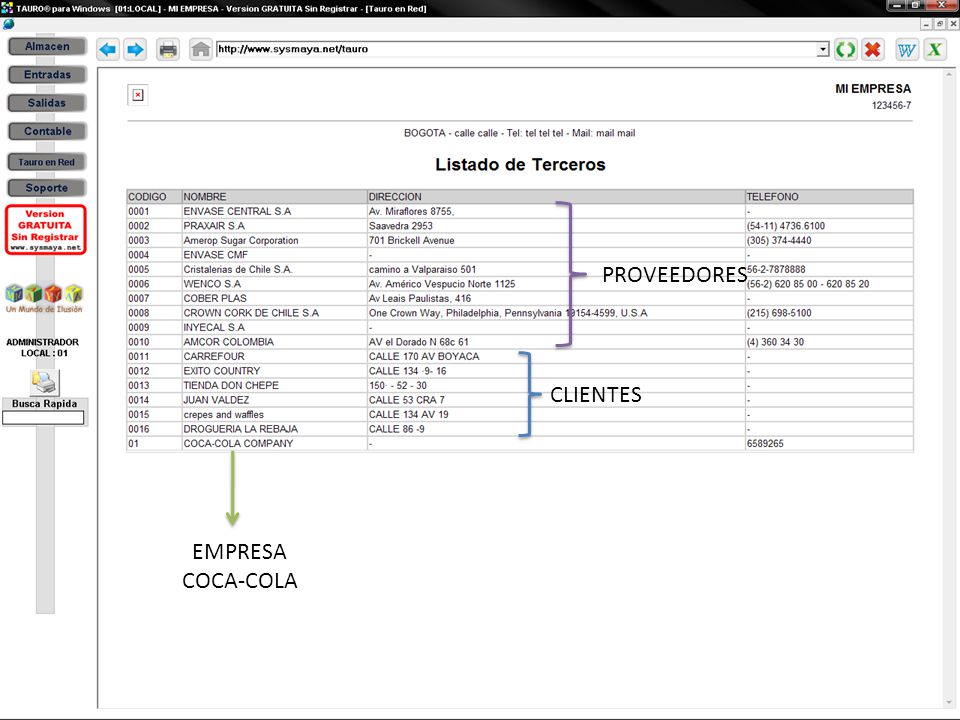Refresh the page with green arrows icon
Viewport: 960px width, 720px height.
(846, 49)
